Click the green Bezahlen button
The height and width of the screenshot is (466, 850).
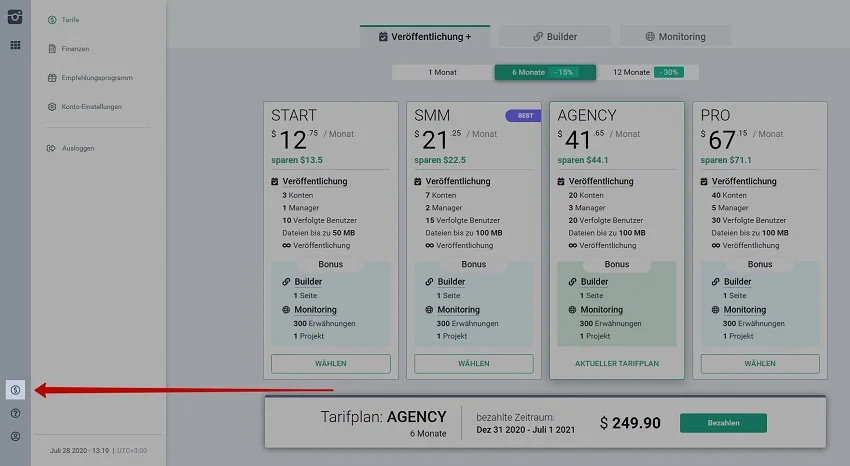(x=723, y=423)
